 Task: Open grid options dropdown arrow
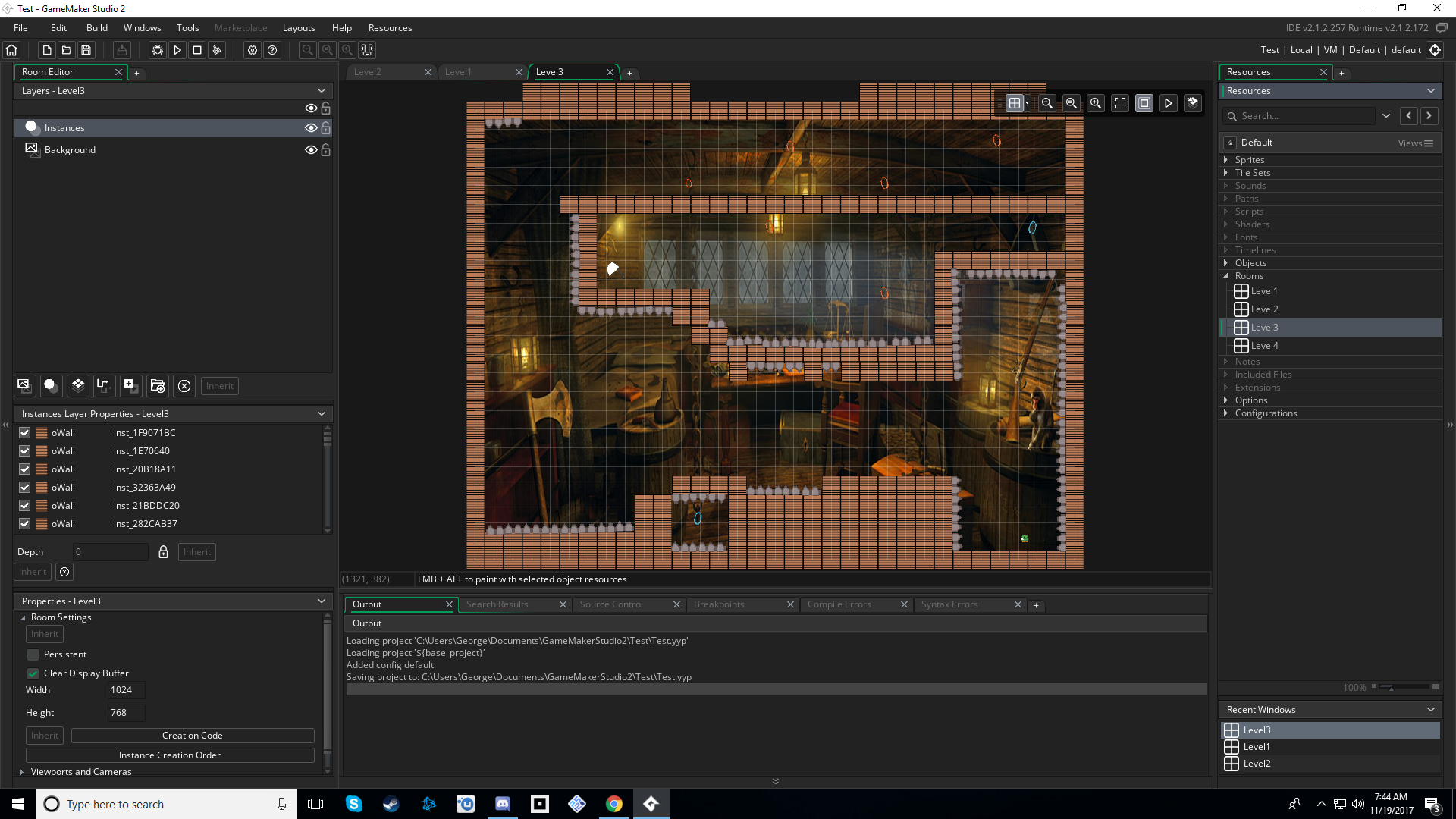click(x=1028, y=103)
